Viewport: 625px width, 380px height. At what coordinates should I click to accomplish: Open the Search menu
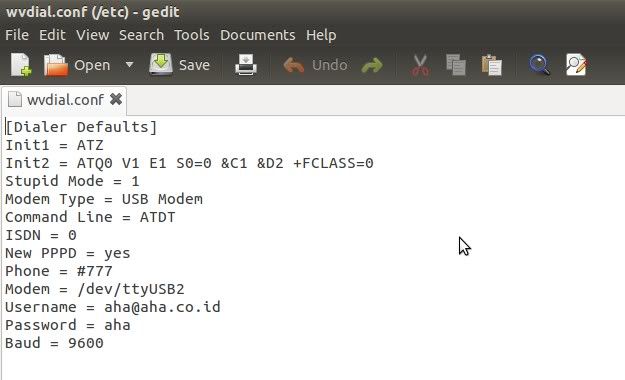click(142, 35)
